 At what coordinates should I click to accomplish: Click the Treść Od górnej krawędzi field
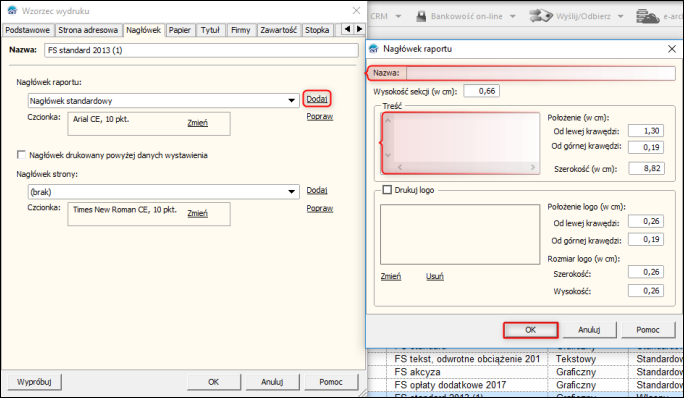(x=646, y=147)
